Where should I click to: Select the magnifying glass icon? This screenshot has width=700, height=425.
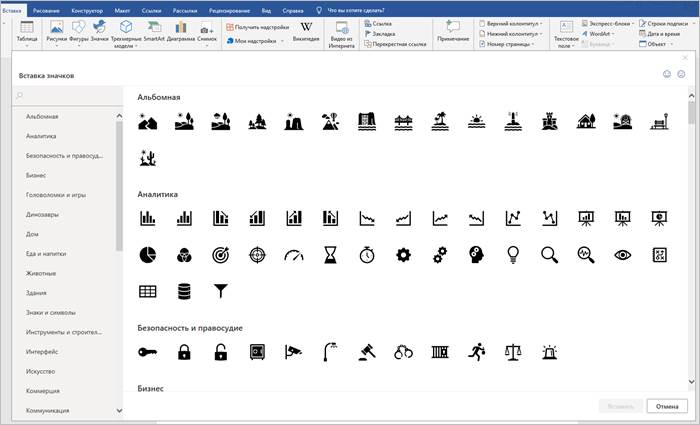tap(548, 255)
